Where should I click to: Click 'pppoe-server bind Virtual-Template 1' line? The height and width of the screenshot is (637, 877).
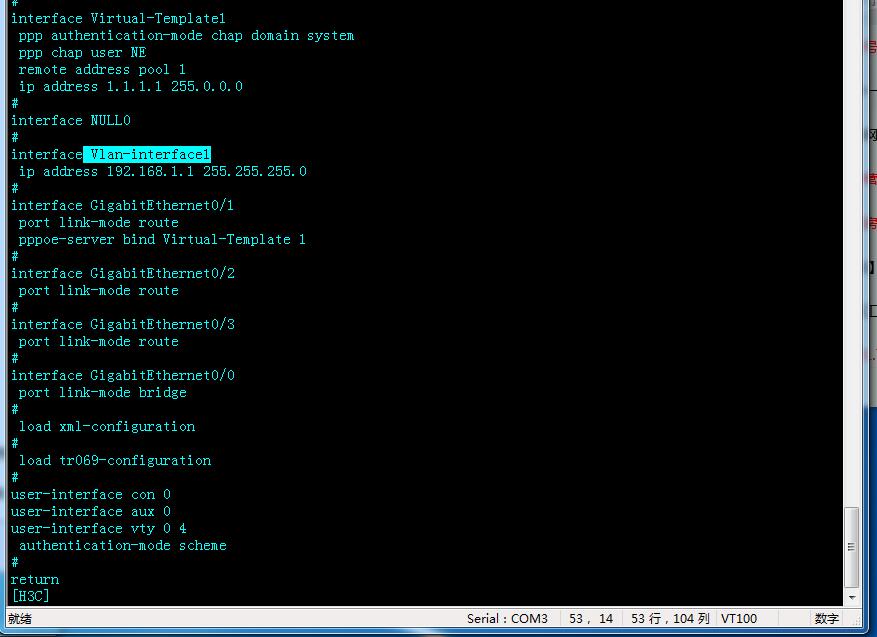click(162, 239)
